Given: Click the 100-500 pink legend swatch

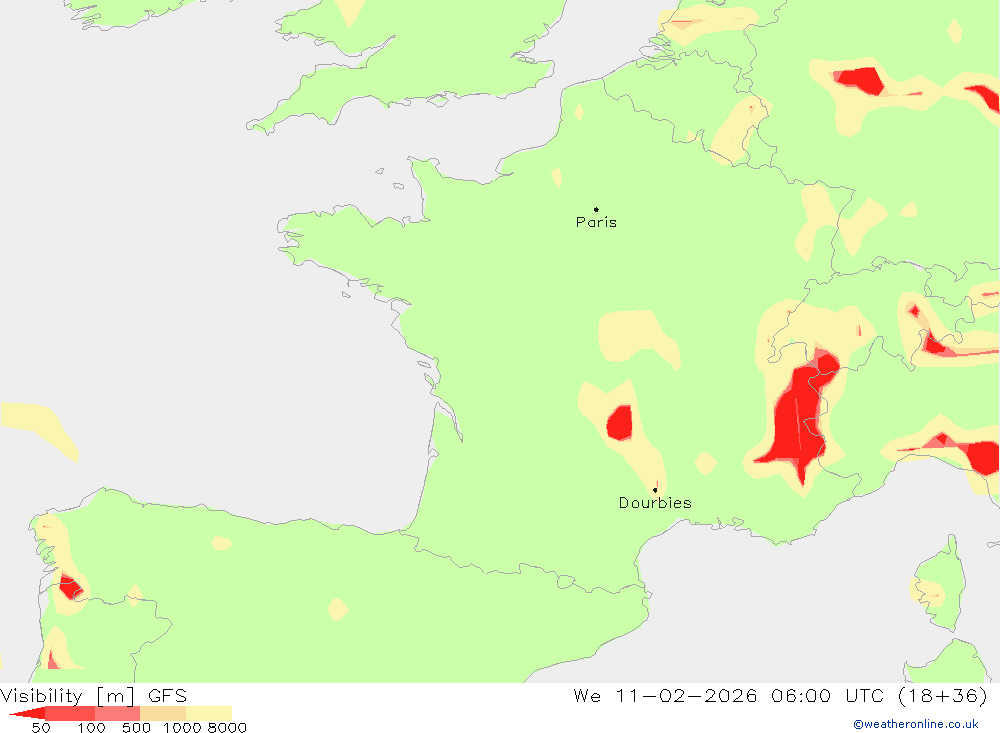Looking at the screenshot, I should pos(117,713).
